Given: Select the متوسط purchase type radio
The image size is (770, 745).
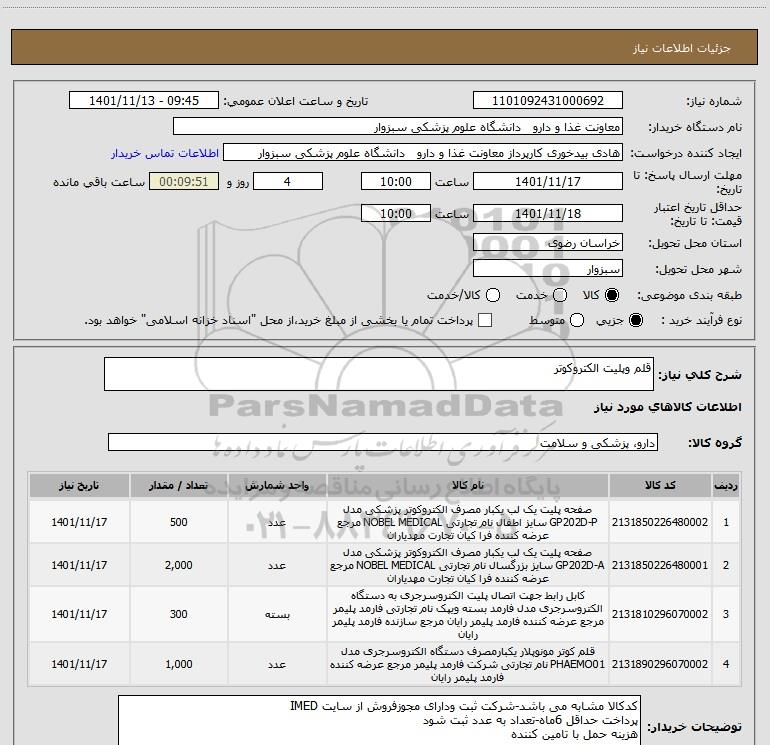Looking at the screenshot, I should point(577,320).
